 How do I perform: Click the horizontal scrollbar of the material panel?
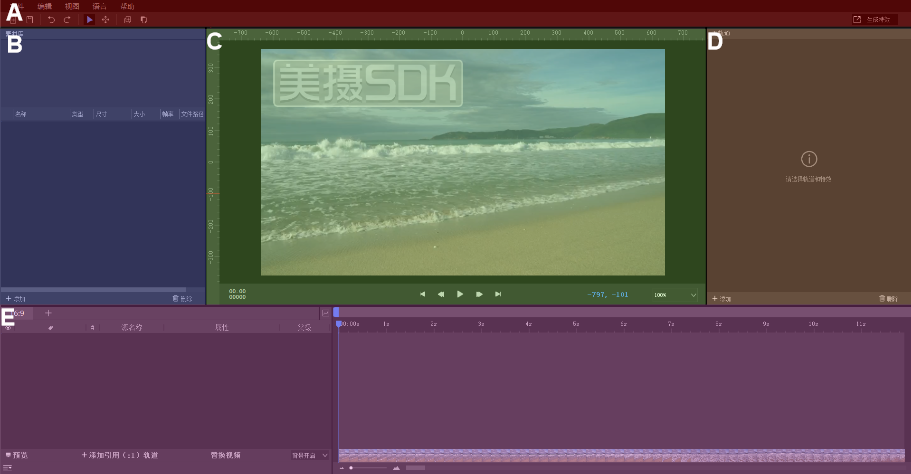[x=93, y=289]
